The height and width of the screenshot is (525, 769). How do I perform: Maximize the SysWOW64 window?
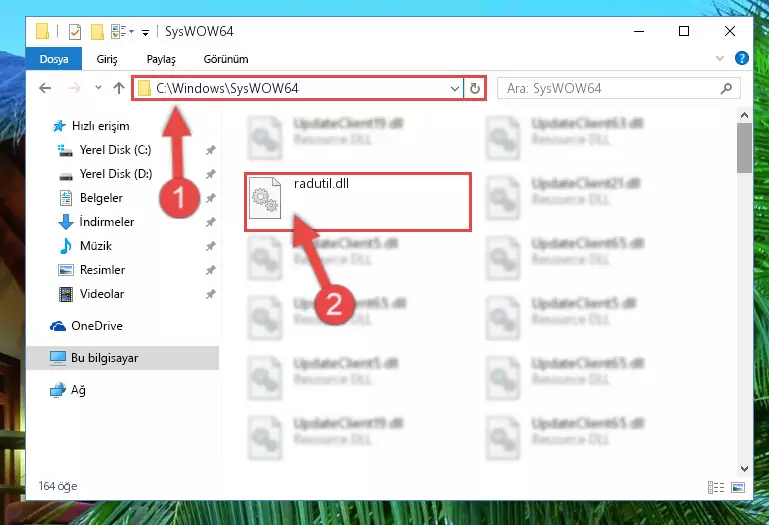coord(684,31)
